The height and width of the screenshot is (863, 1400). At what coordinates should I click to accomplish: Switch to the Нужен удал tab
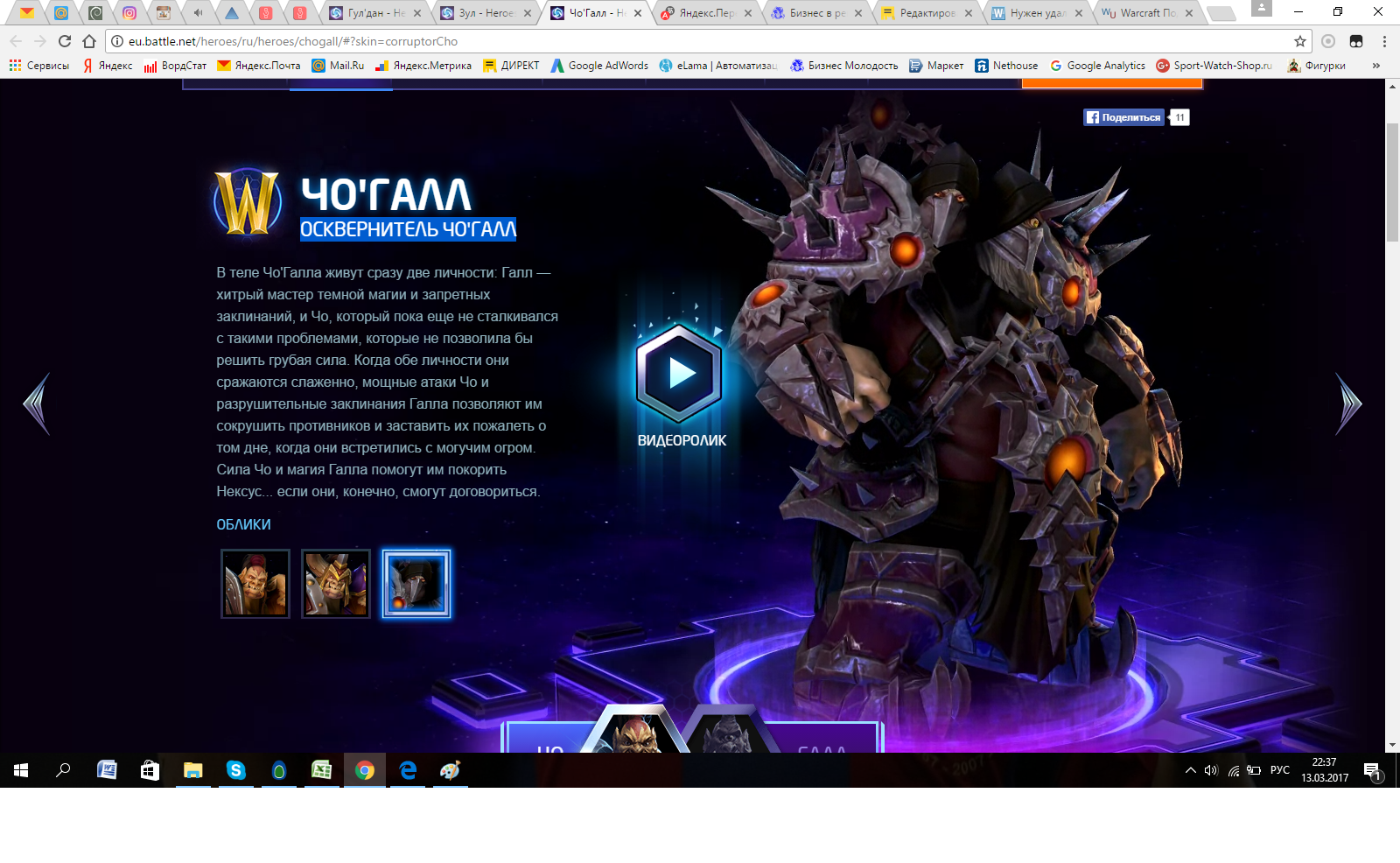(x=1038, y=13)
